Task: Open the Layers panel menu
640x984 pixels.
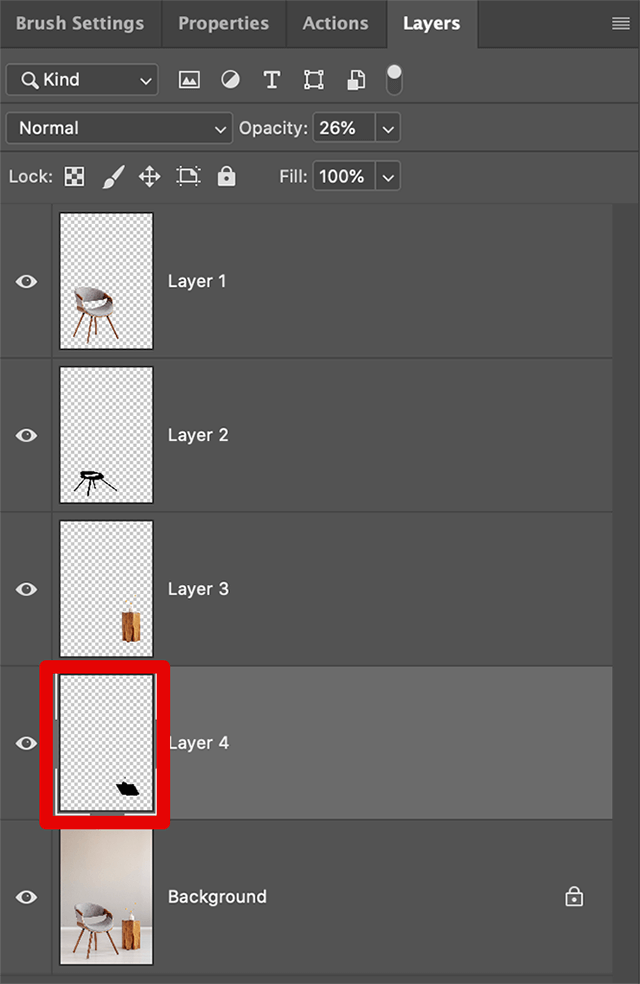Action: (x=620, y=23)
